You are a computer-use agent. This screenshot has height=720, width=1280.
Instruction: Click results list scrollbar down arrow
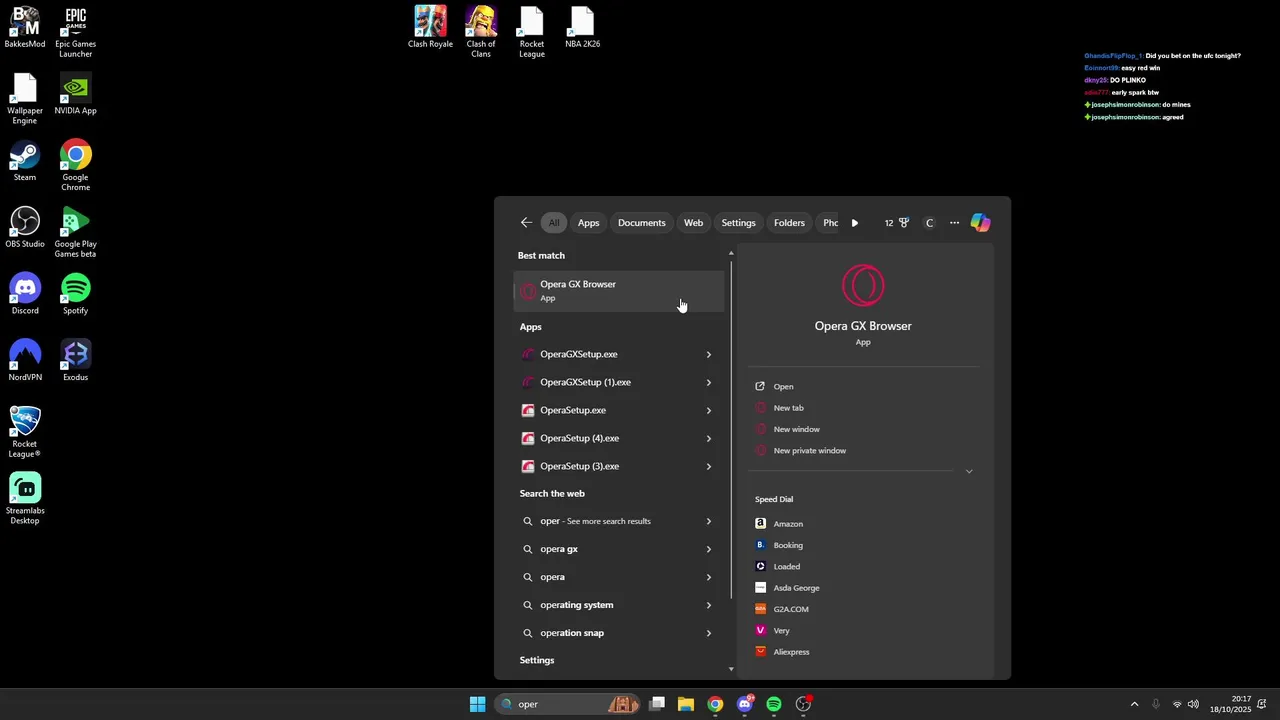pyautogui.click(x=731, y=669)
